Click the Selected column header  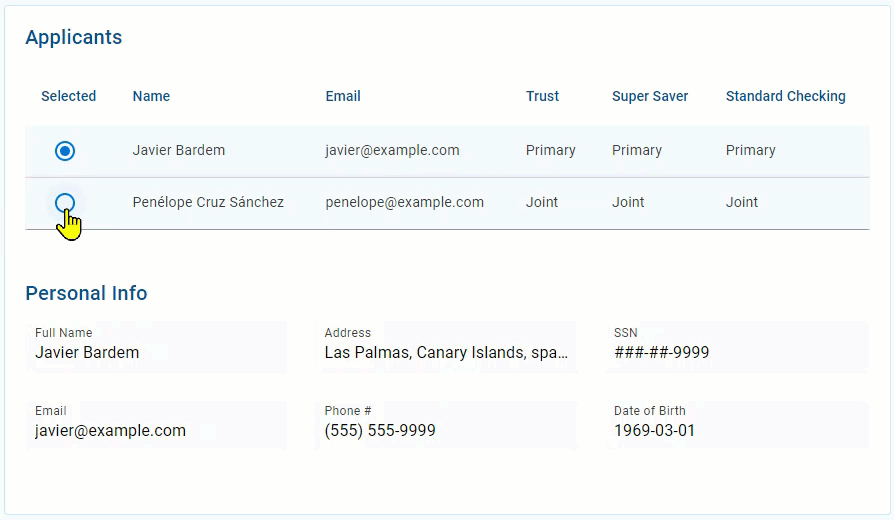pyautogui.click(x=68, y=96)
